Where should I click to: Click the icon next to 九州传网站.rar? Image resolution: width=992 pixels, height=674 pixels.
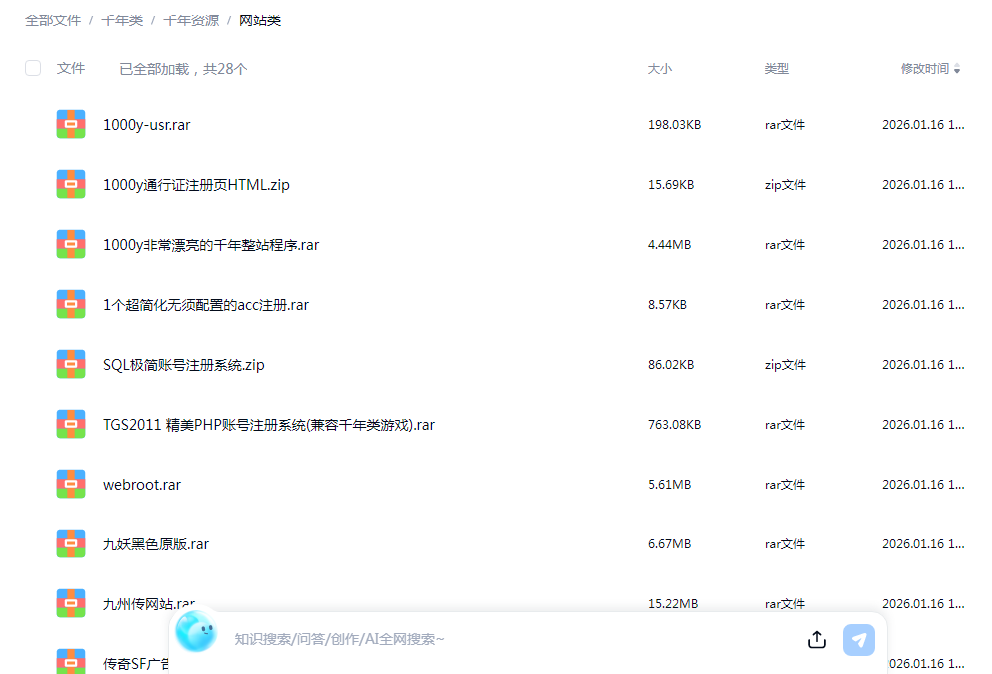tap(70, 603)
